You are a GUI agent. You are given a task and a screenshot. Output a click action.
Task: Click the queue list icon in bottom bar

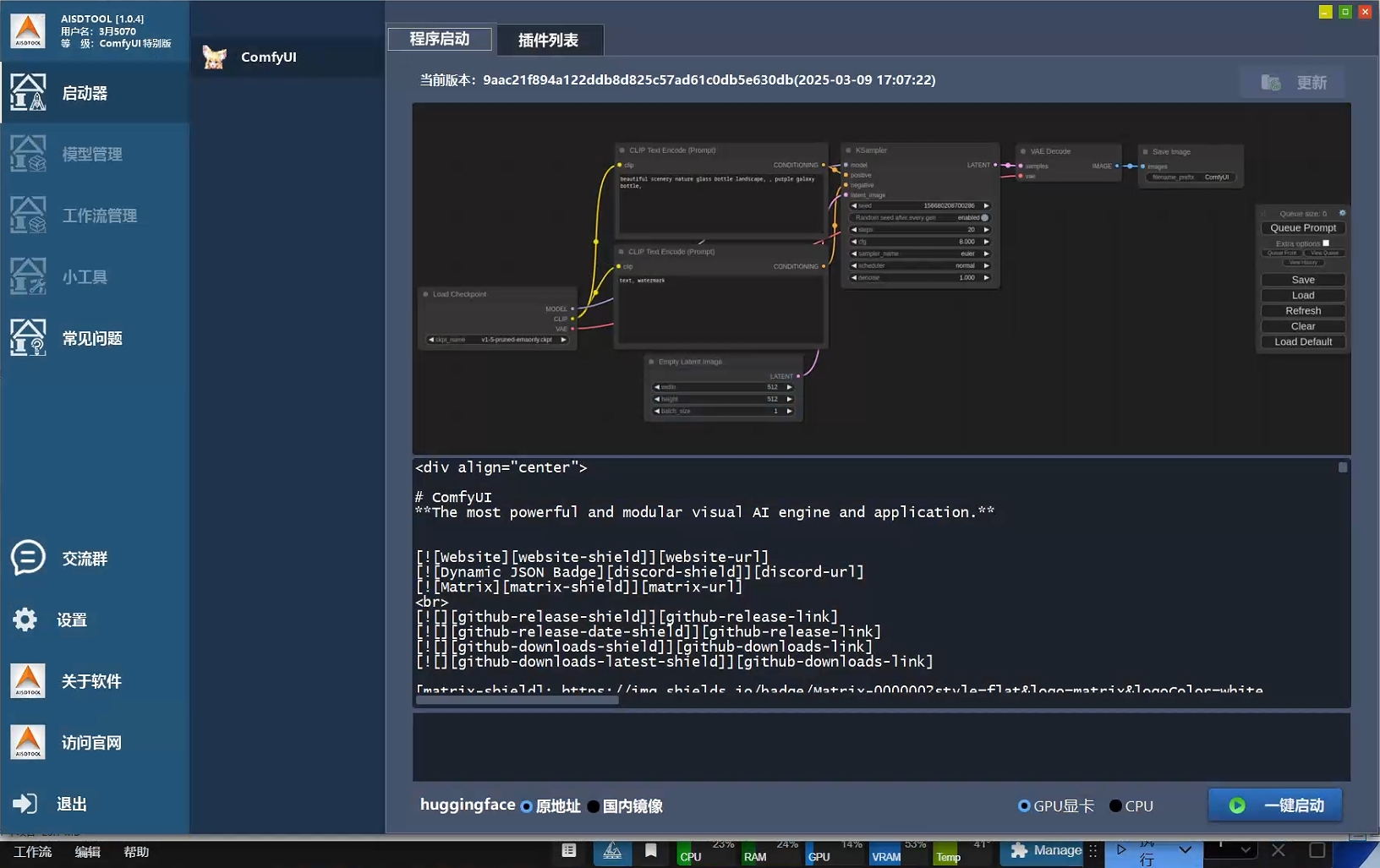pyautogui.click(x=569, y=851)
